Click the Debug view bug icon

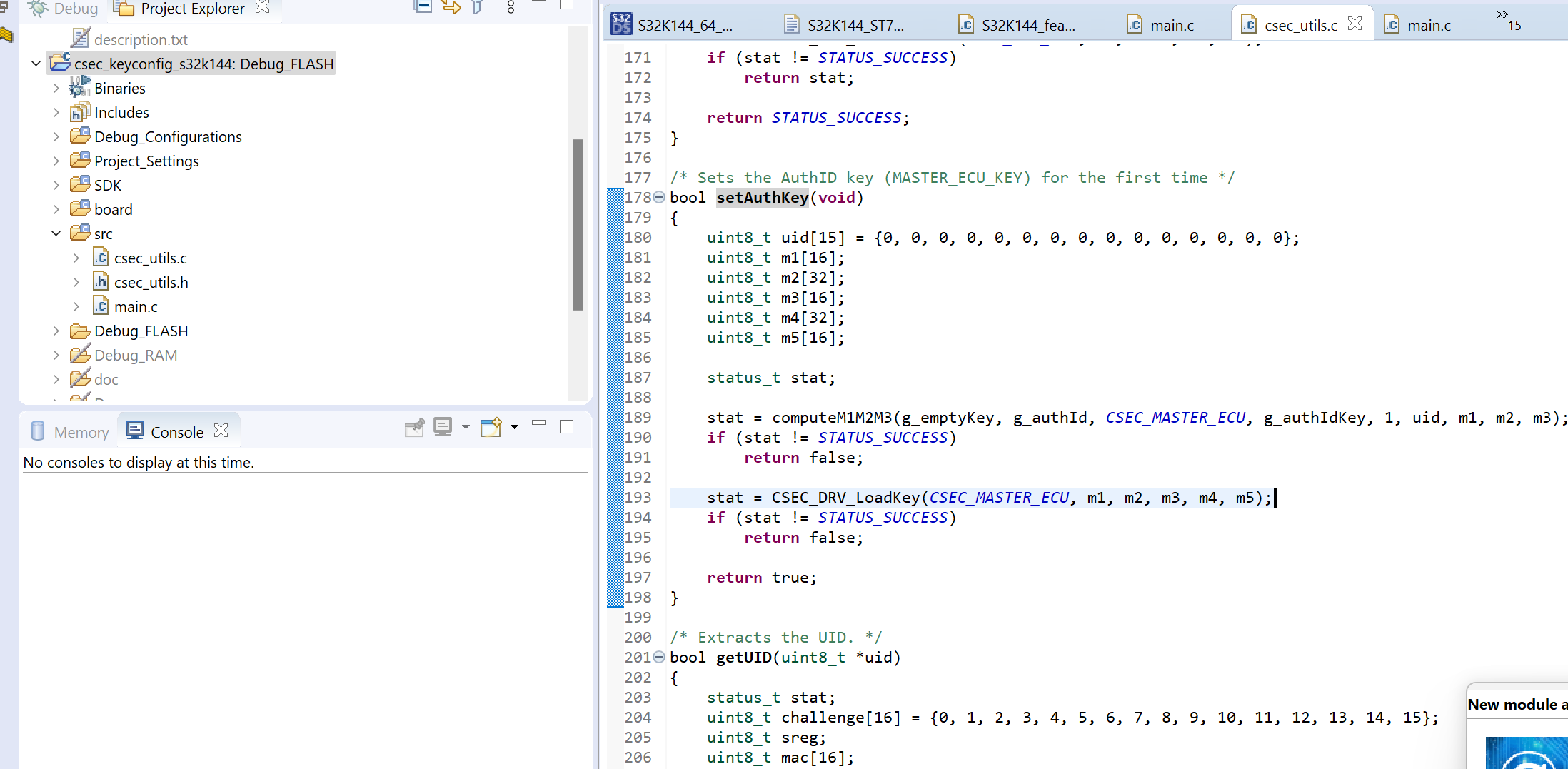click(37, 9)
